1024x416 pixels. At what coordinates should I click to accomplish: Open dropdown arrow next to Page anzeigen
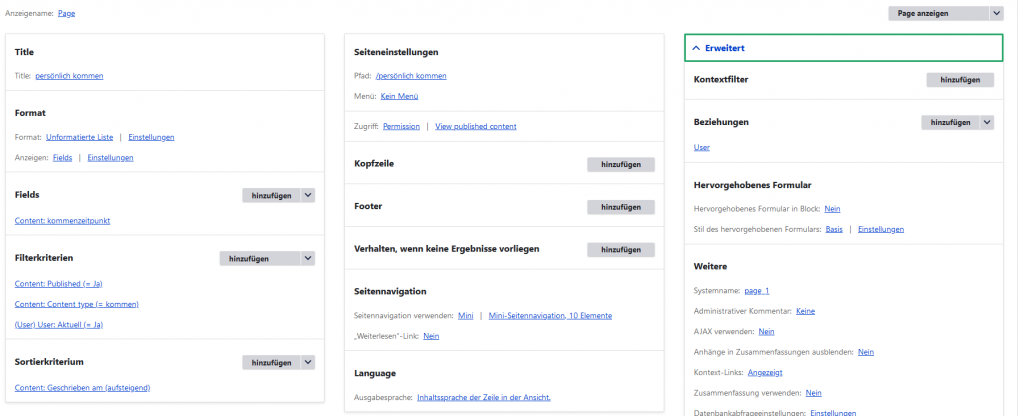[x=996, y=13]
